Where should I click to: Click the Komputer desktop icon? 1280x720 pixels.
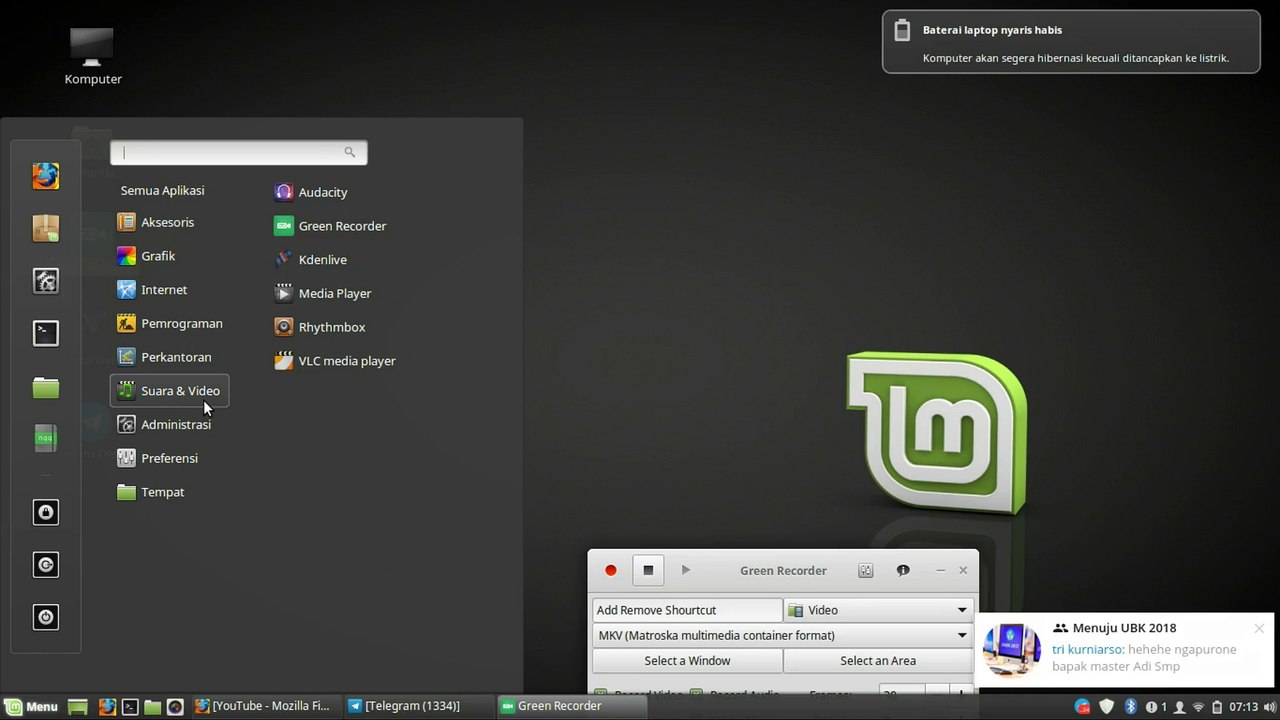coord(93,56)
